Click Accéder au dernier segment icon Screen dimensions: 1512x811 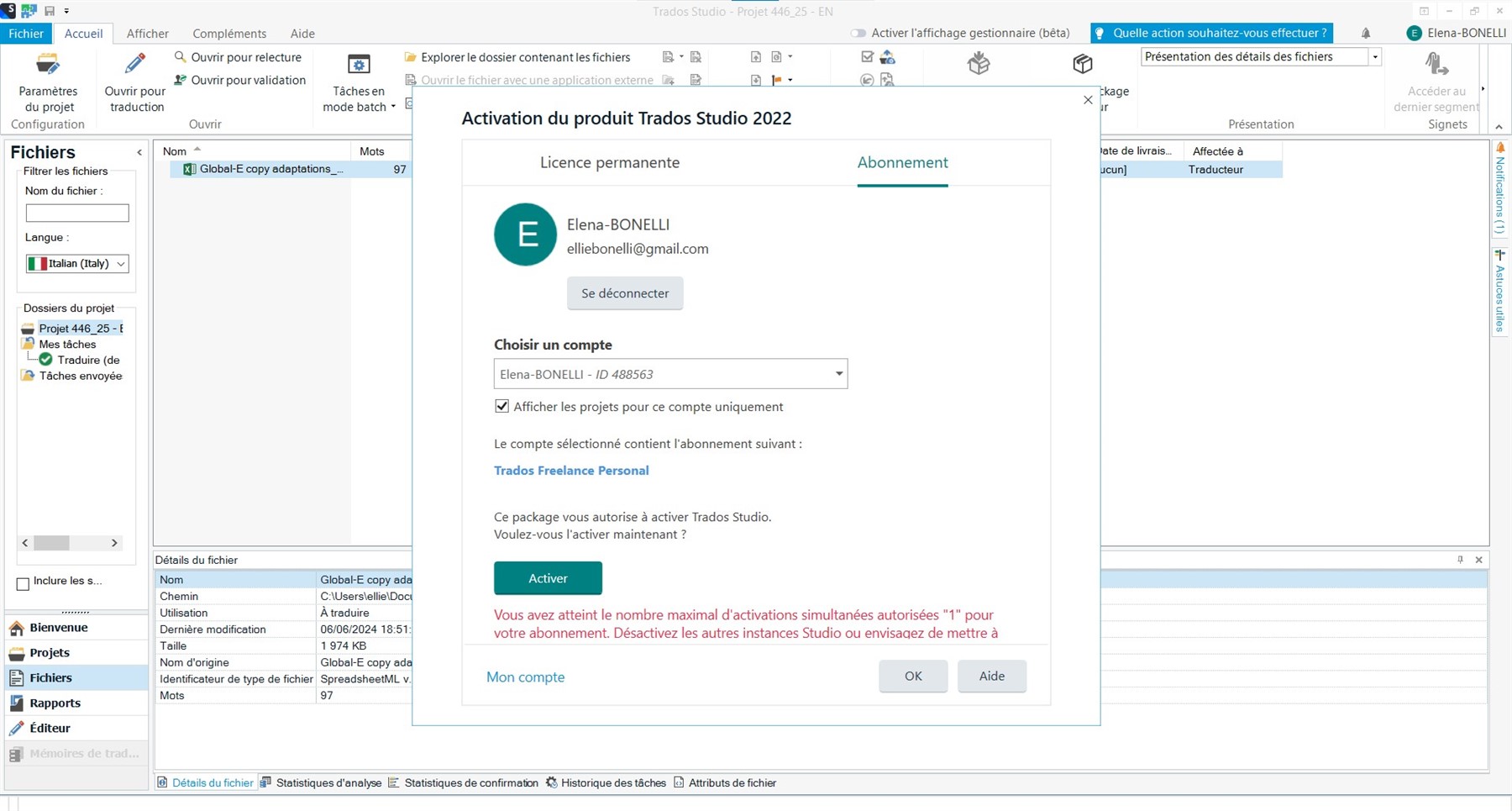tap(1436, 65)
